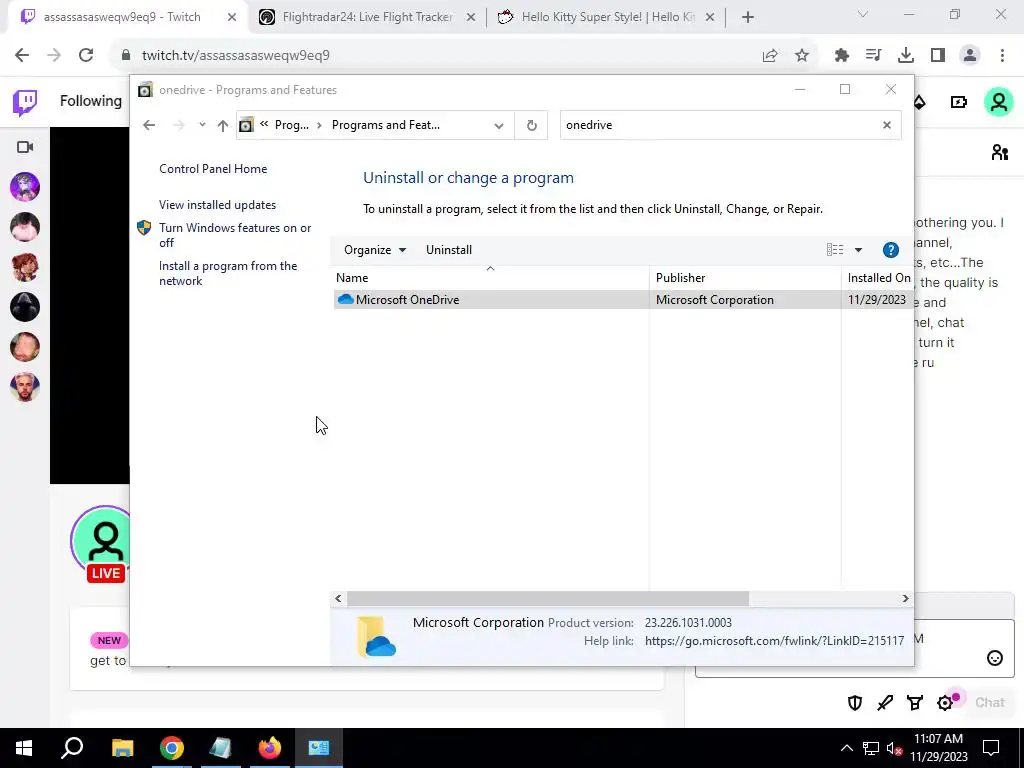The width and height of the screenshot is (1024, 768).
Task: Sort by Installed On column
Action: [878, 278]
